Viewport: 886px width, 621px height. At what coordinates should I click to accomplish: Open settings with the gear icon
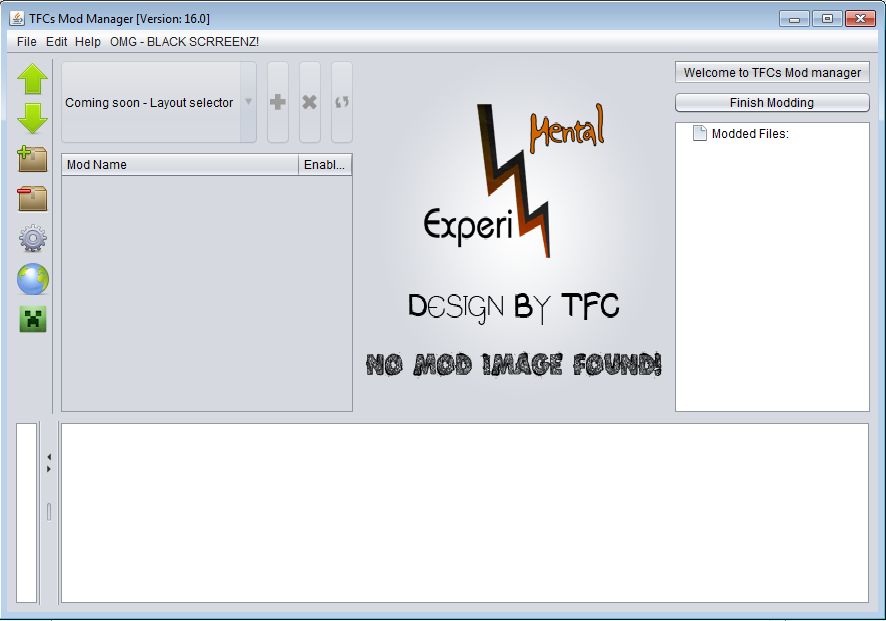tap(33, 239)
